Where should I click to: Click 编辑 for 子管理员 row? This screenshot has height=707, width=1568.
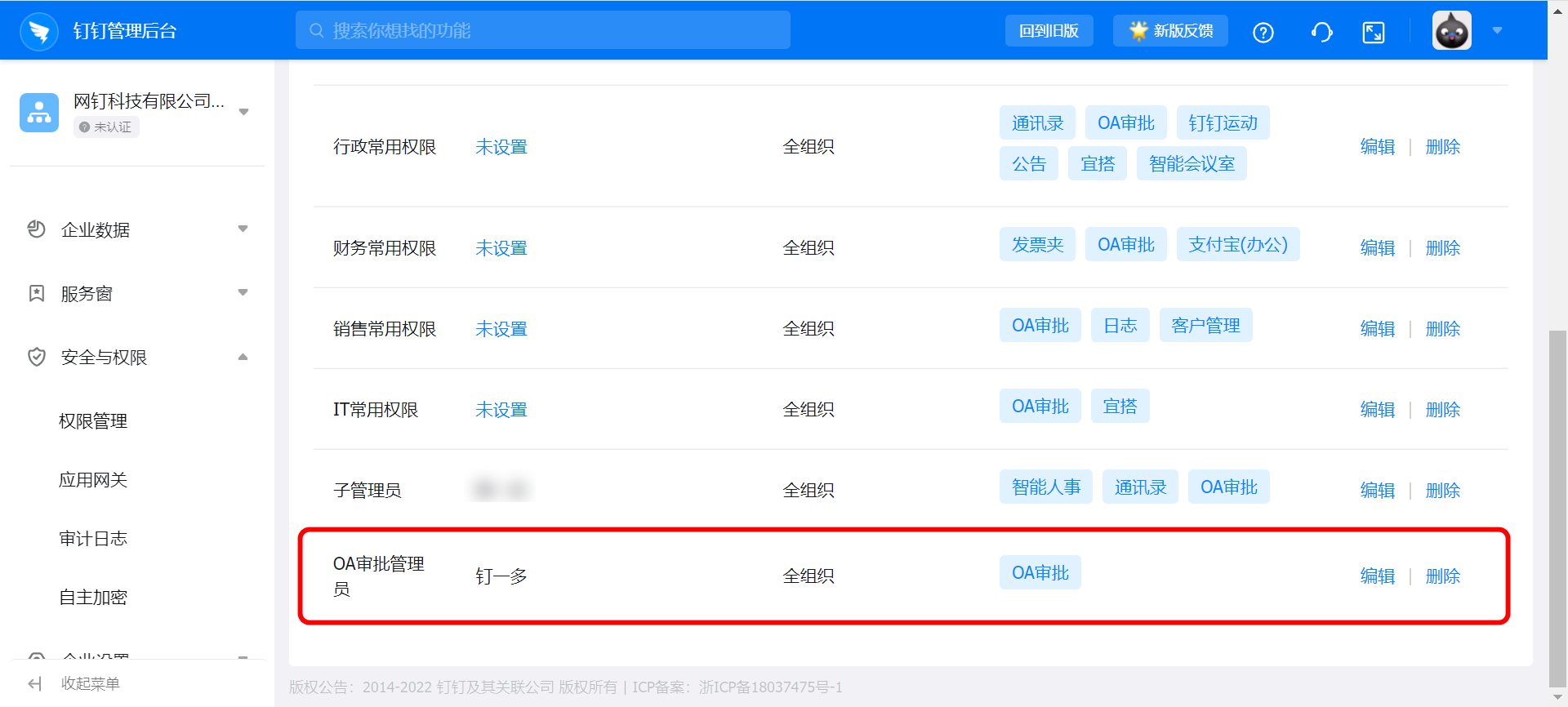pos(1378,491)
